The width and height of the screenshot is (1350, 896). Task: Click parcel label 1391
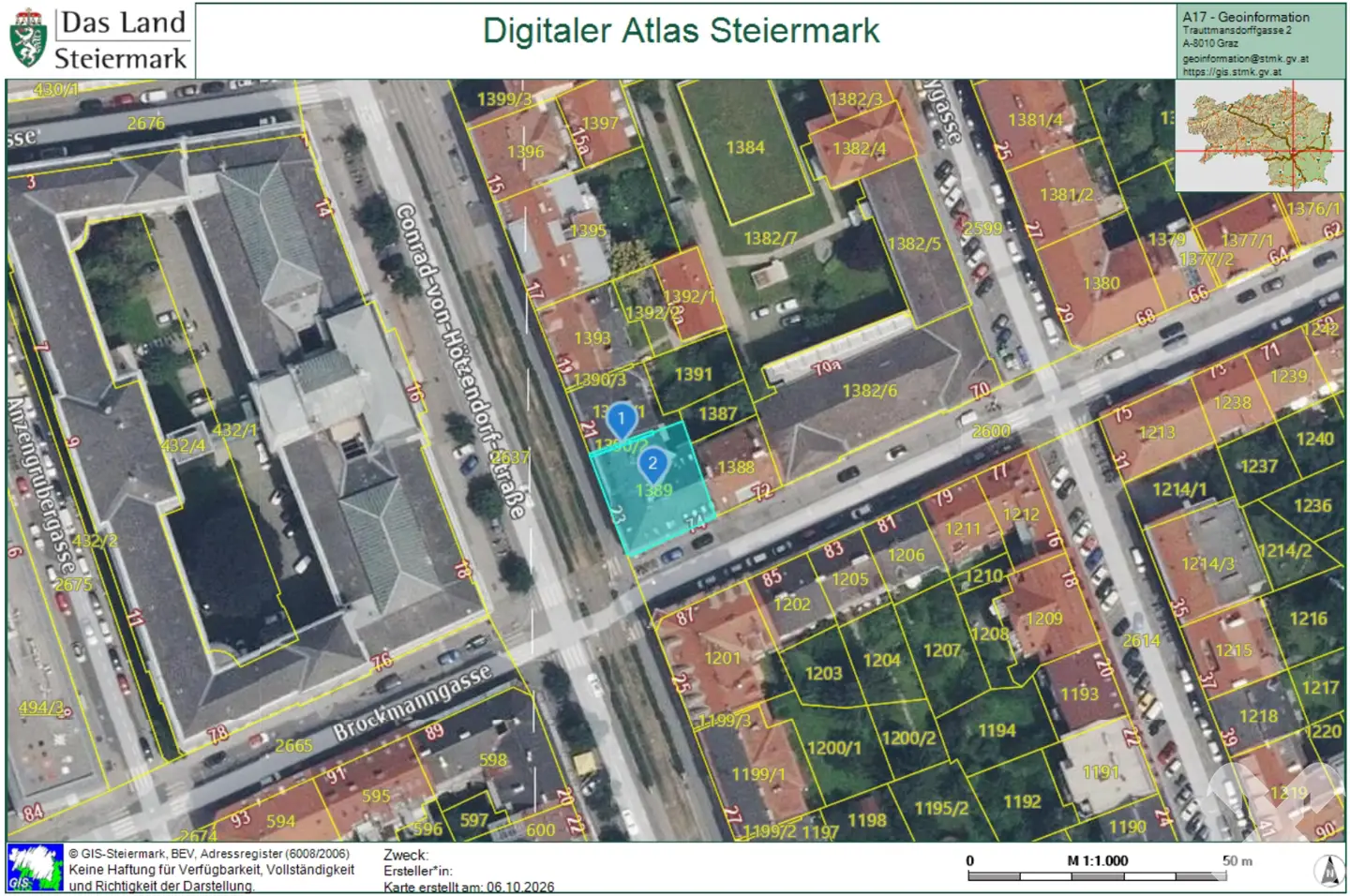click(694, 374)
